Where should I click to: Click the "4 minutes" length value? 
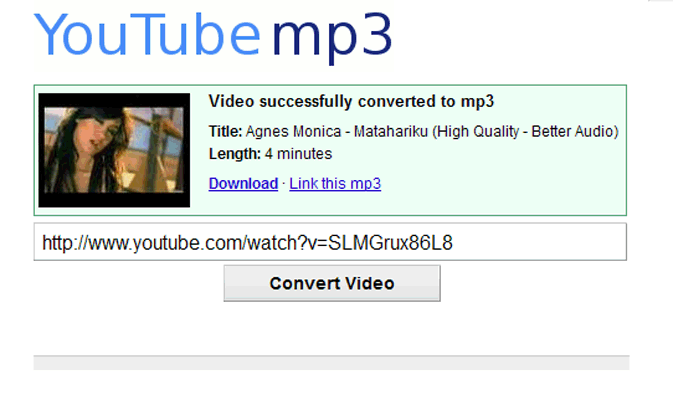point(298,154)
